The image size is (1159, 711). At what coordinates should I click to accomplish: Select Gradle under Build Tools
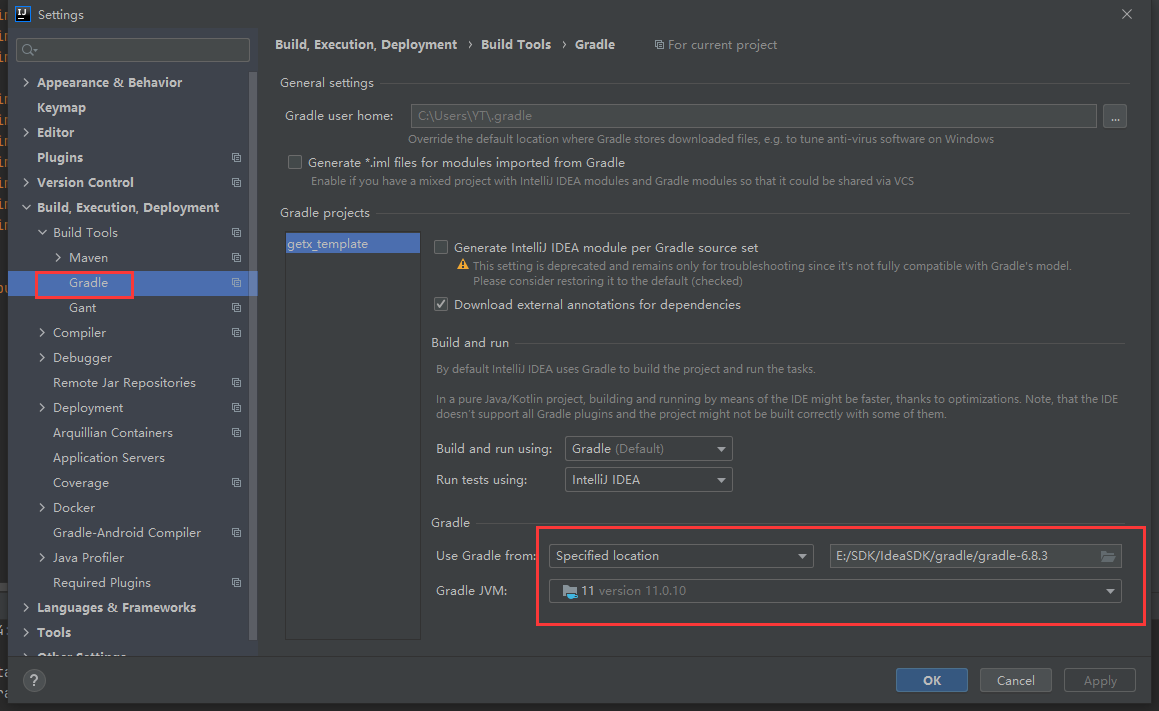point(89,283)
